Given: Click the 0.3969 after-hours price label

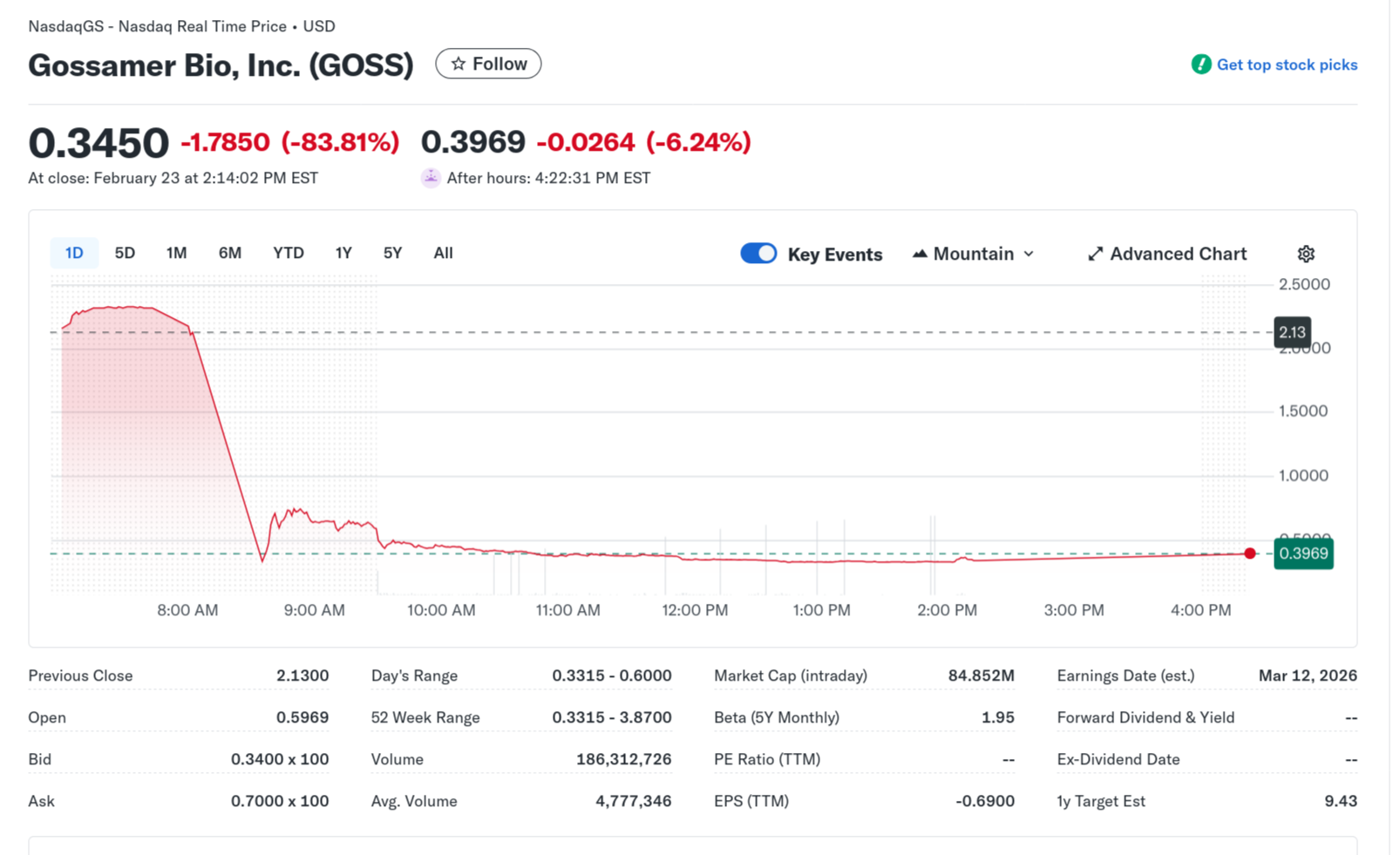Looking at the screenshot, I should click(1303, 553).
